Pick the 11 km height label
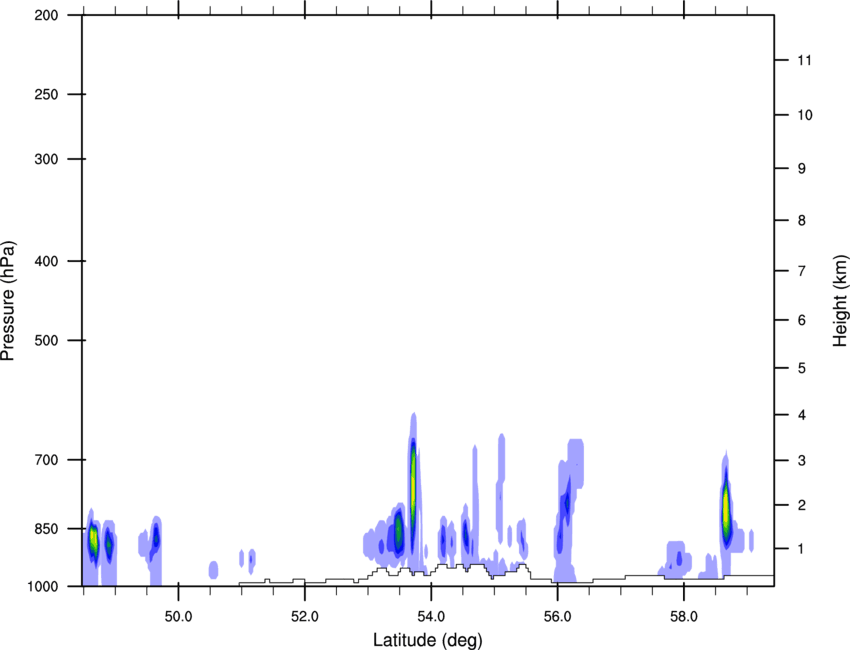This screenshot has width=850, height=650. (x=804, y=60)
